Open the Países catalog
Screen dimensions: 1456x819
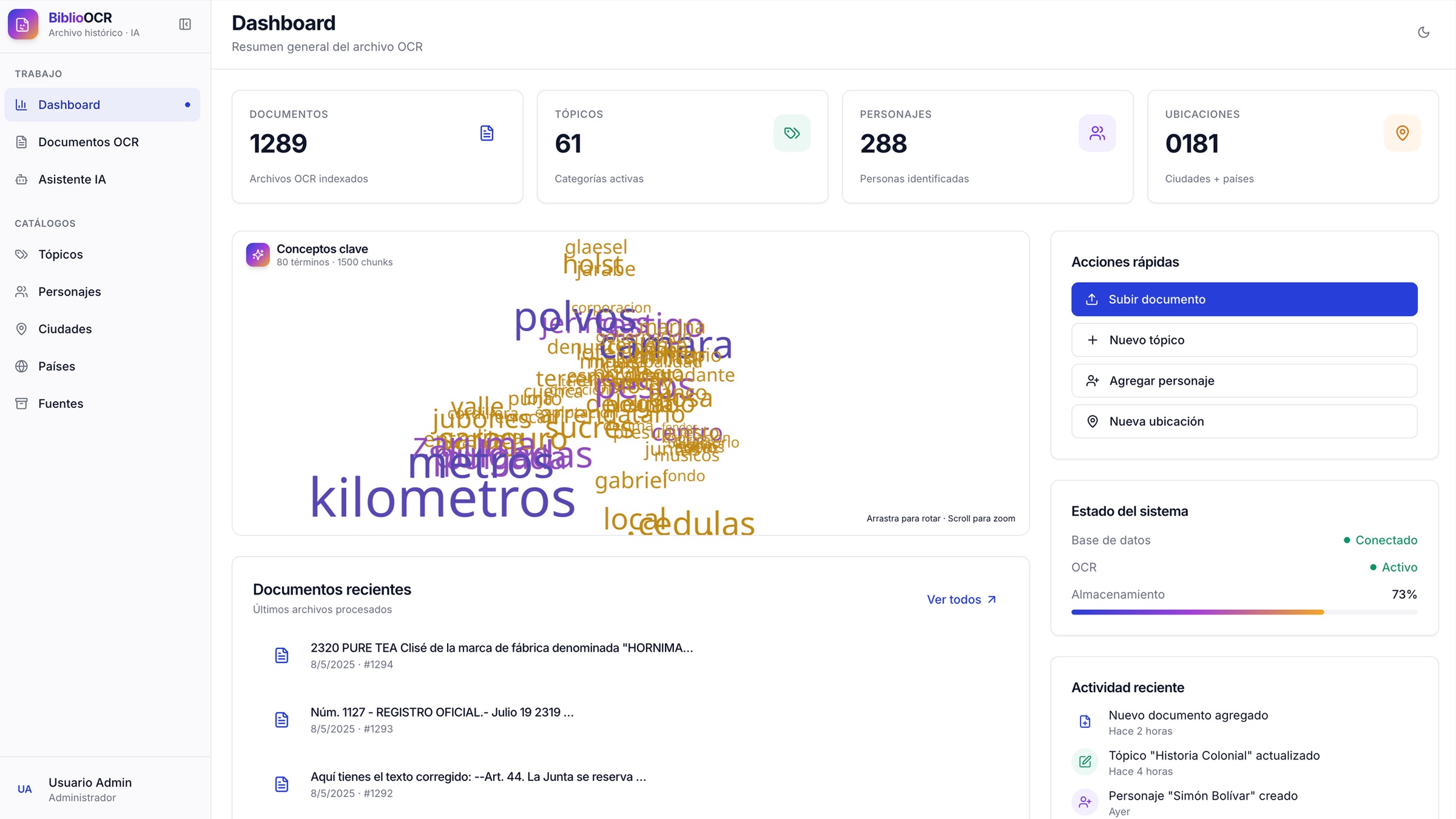(x=102, y=366)
